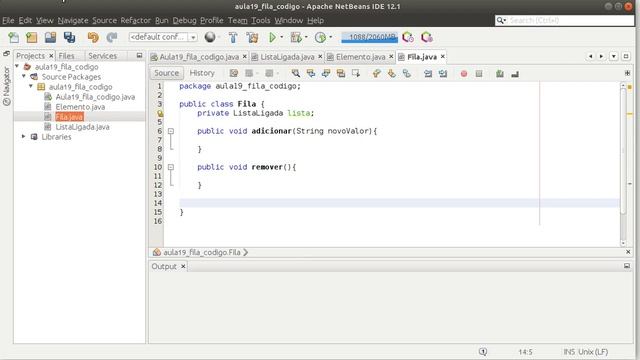Click the Save All toolbar icon
The height and width of the screenshot is (360, 640).
[69, 38]
